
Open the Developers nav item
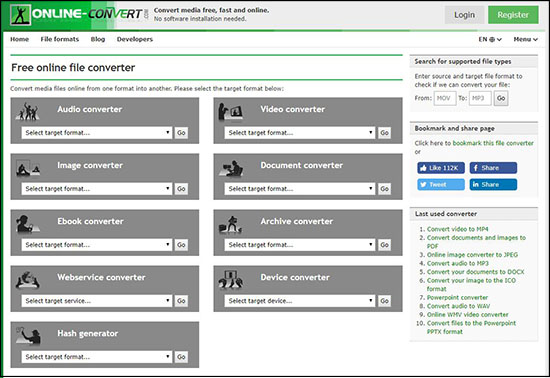135,39
